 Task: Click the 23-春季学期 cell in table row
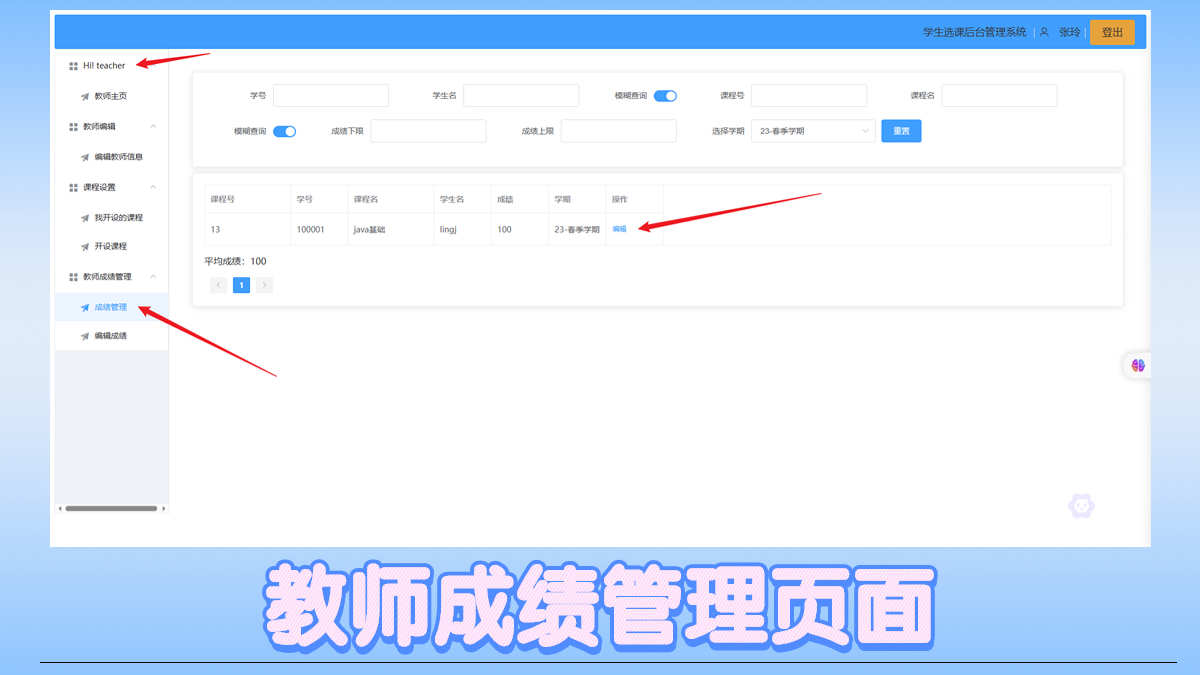[577, 229]
